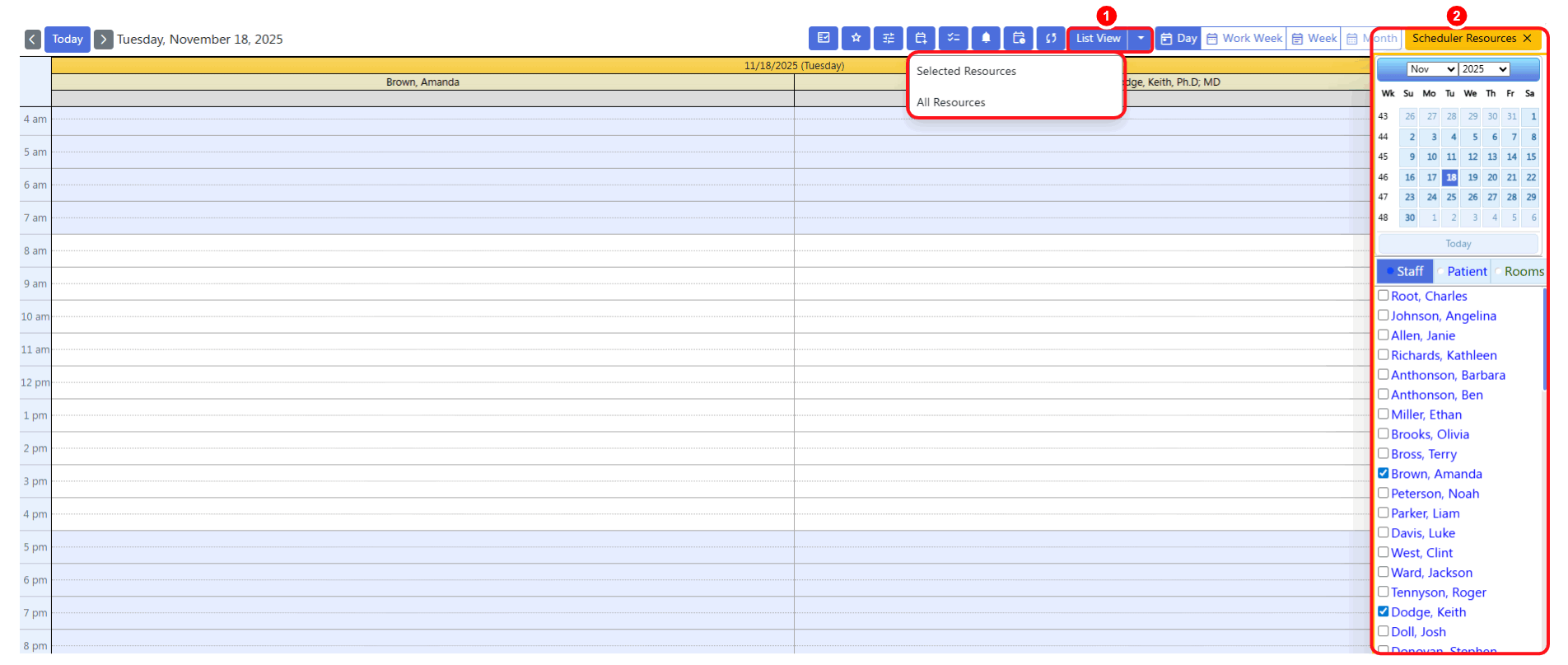Click the Davis, Luke staff name
Viewport: 1568px width, 665px height.
coord(1423,533)
